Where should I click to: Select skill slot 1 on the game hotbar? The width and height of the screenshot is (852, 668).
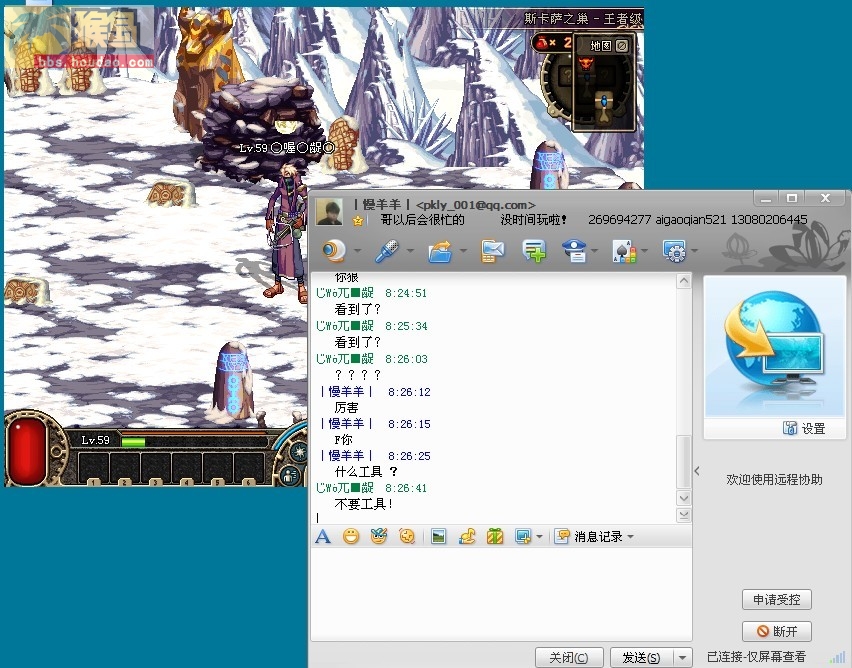(x=94, y=469)
